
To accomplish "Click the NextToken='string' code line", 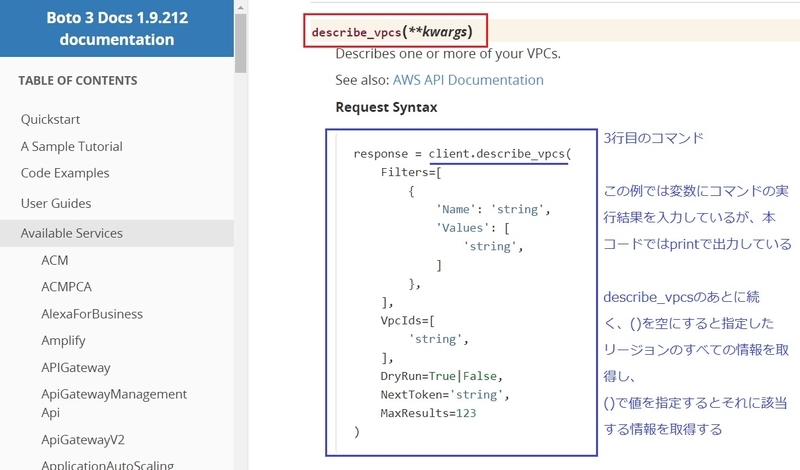I will tap(444, 394).
